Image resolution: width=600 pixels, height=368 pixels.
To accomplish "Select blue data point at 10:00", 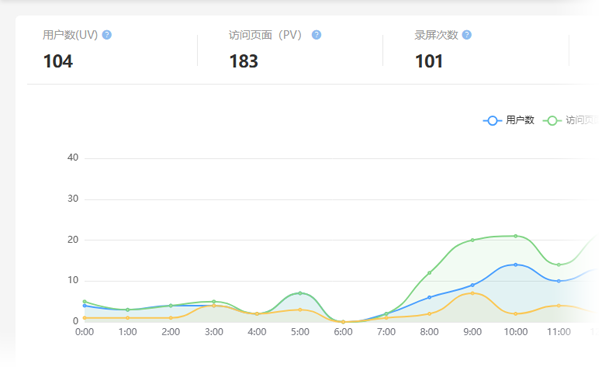I will (515, 265).
